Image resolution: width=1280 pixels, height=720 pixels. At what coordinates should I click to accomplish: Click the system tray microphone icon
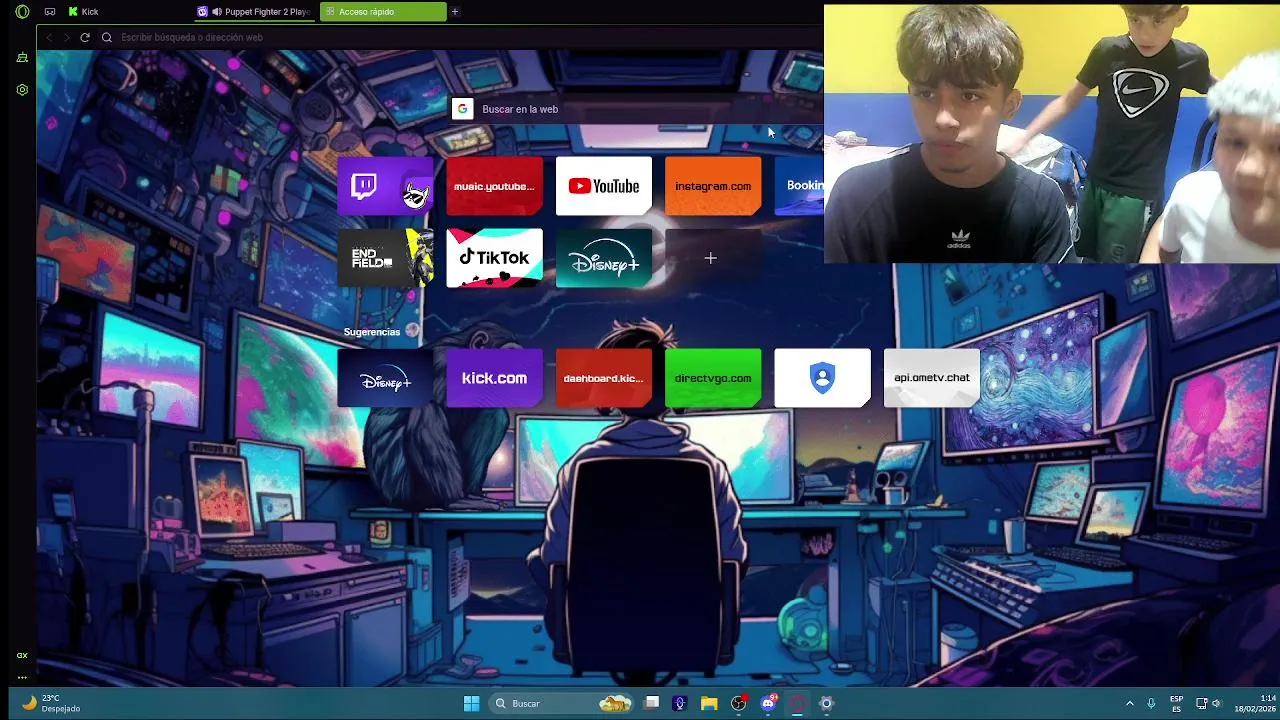(x=1152, y=703)
